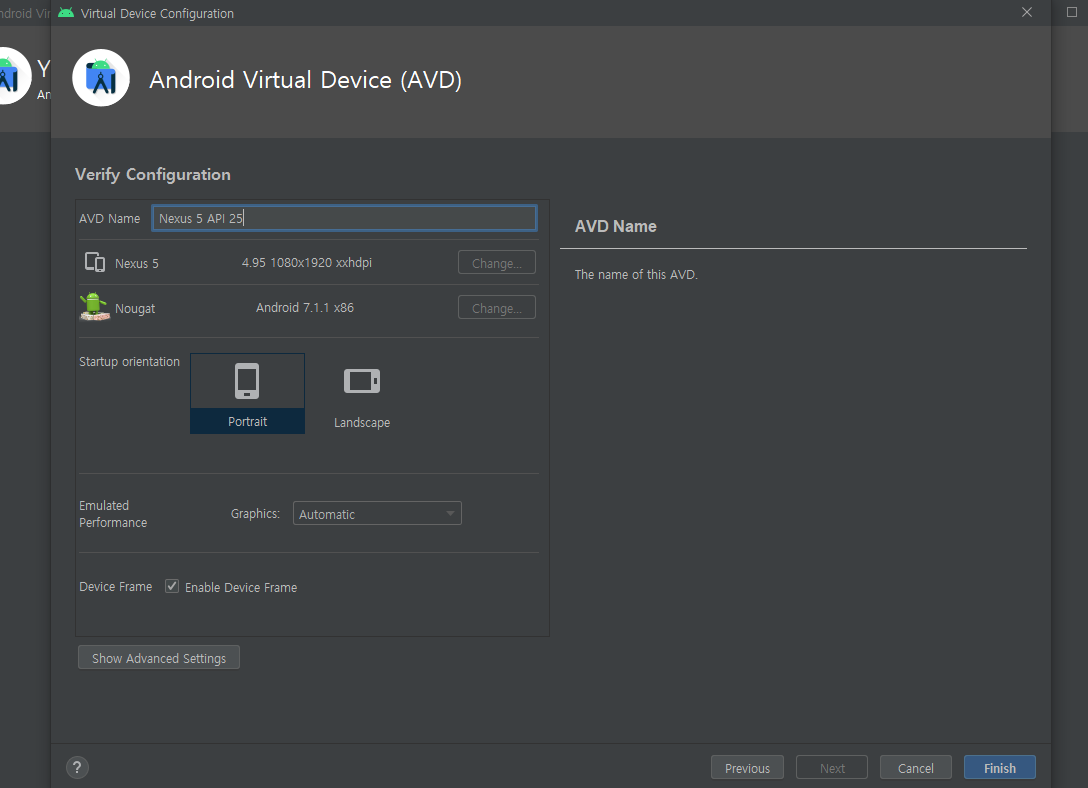The image size is (1088, 788).
Task: Show Advanced Settings
Action: (159, 658)
